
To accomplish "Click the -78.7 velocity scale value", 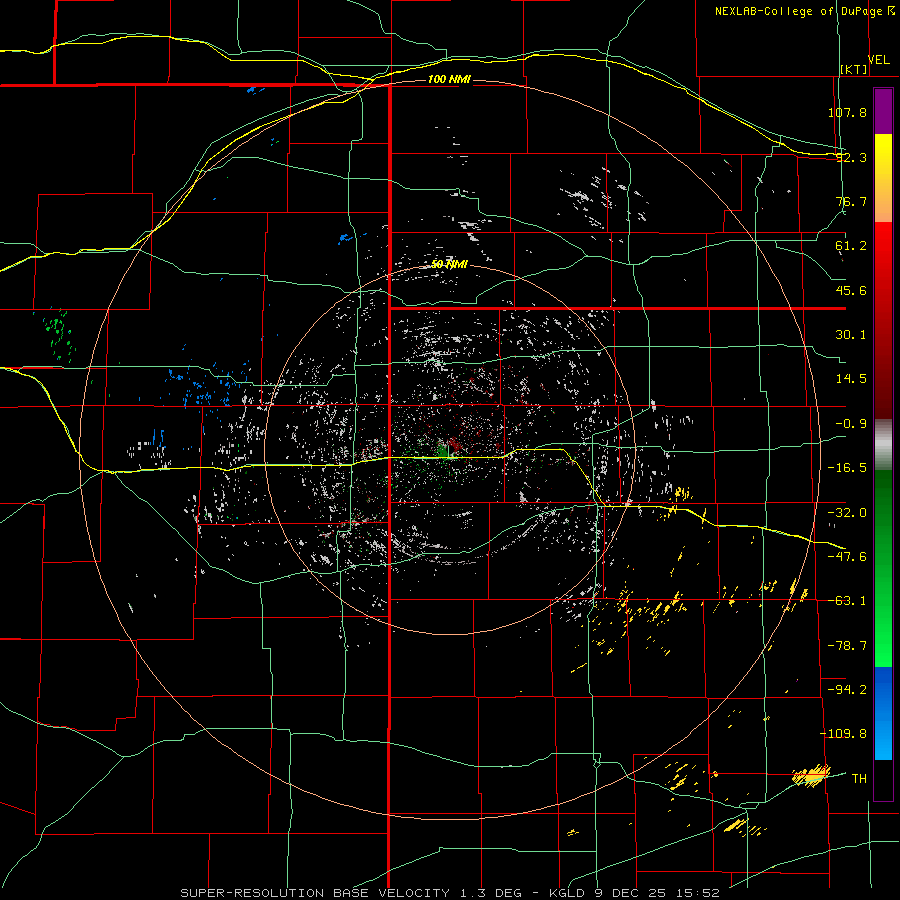I will (x=847, y=646).
